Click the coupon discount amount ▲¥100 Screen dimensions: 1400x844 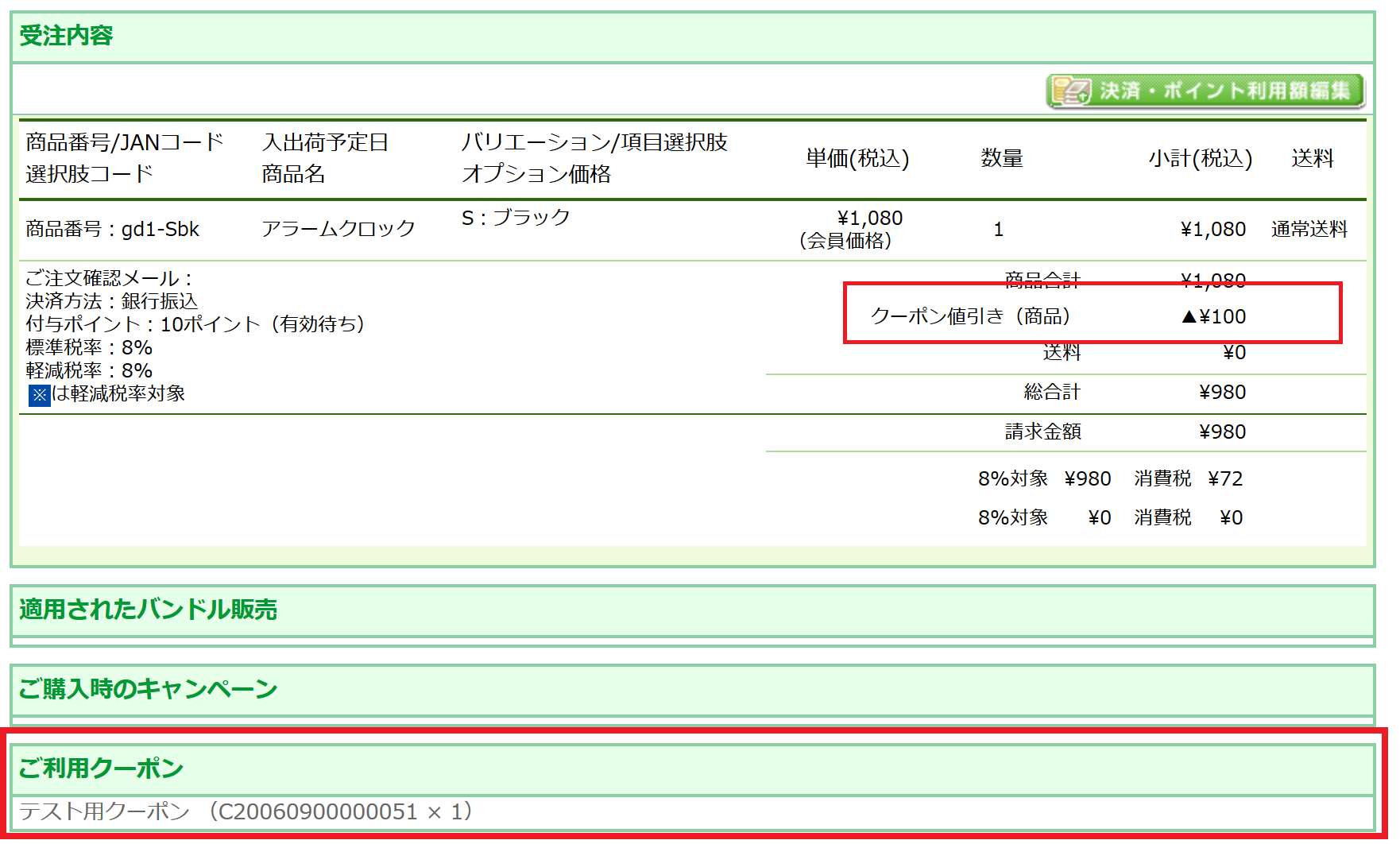[x=1213, y=317]
